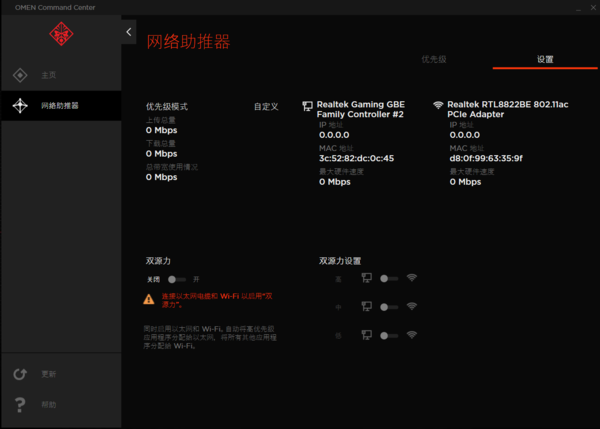Click the 0 Mbps value under 上传总量
The width and height of the screenshot is (600, 429).
point(161,130)
